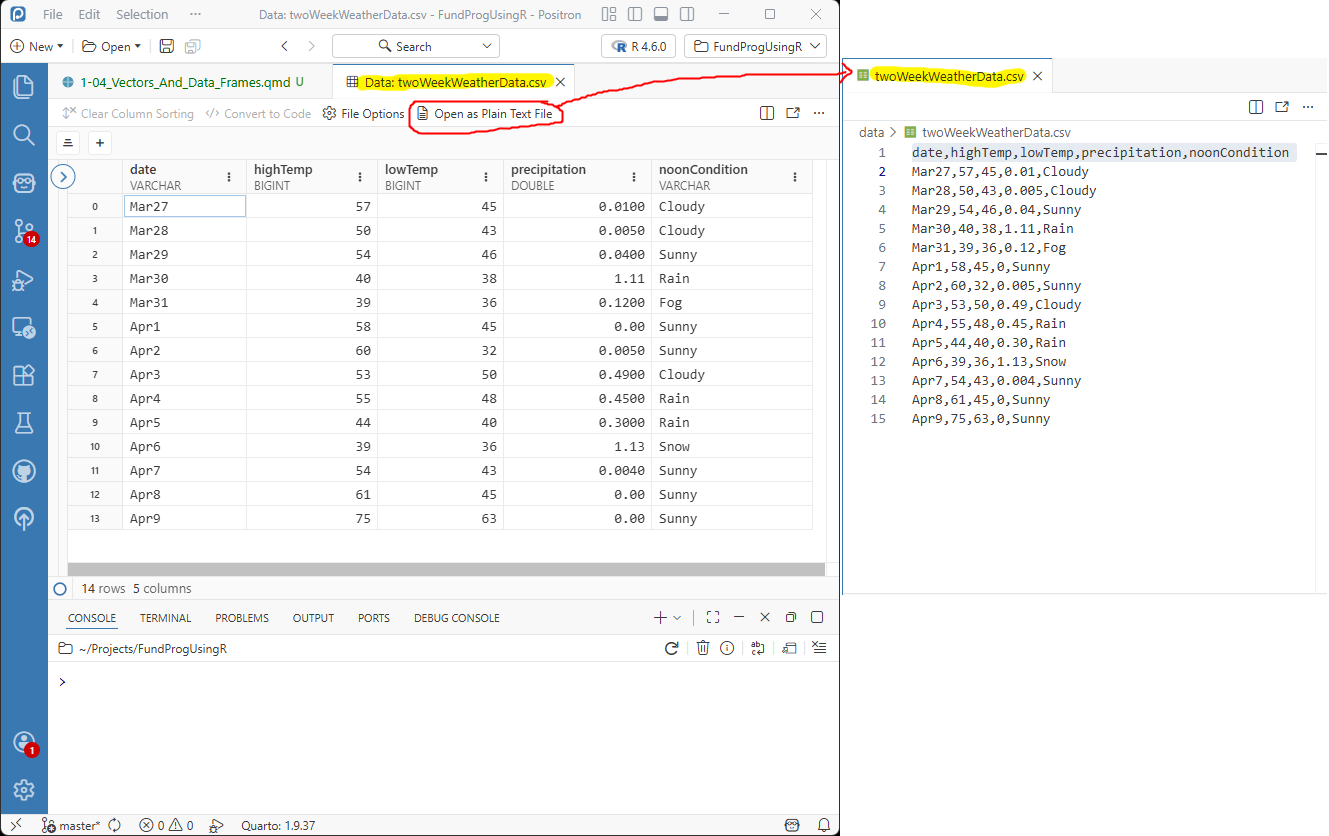Click the horizontal scrollbar under data grid
This screenshot has height=836, width=1329.
[446, 569]
